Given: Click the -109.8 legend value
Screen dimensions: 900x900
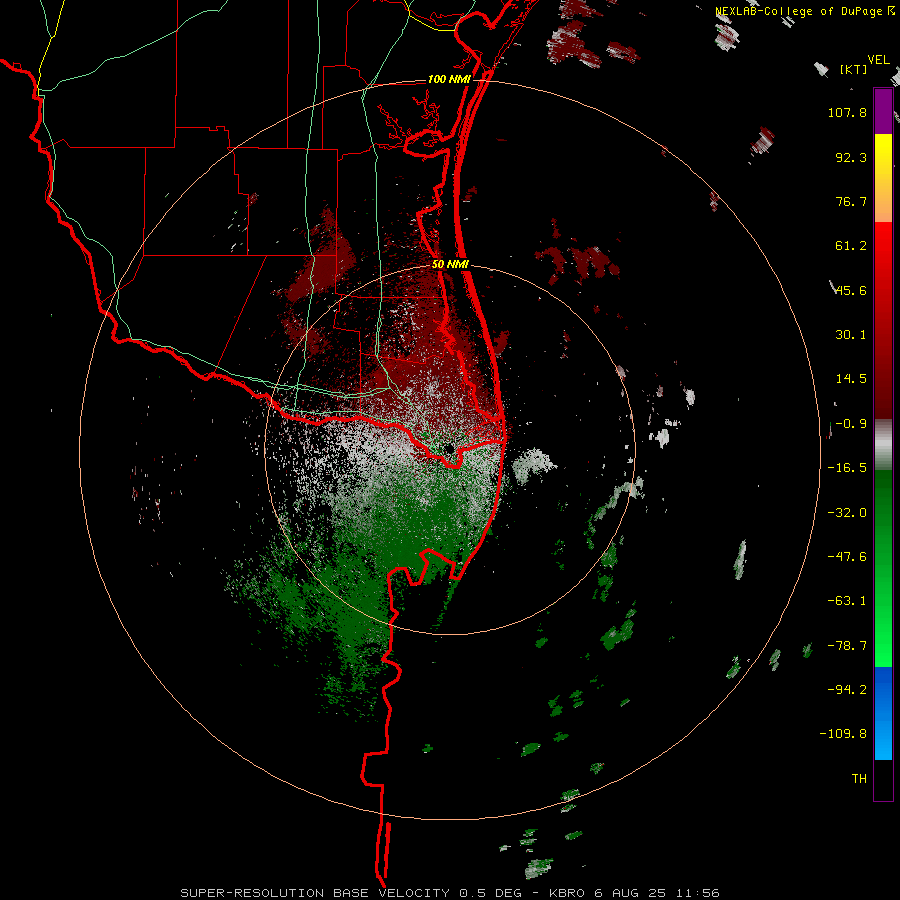Looking at the screenshot, I should coord(843,734).
